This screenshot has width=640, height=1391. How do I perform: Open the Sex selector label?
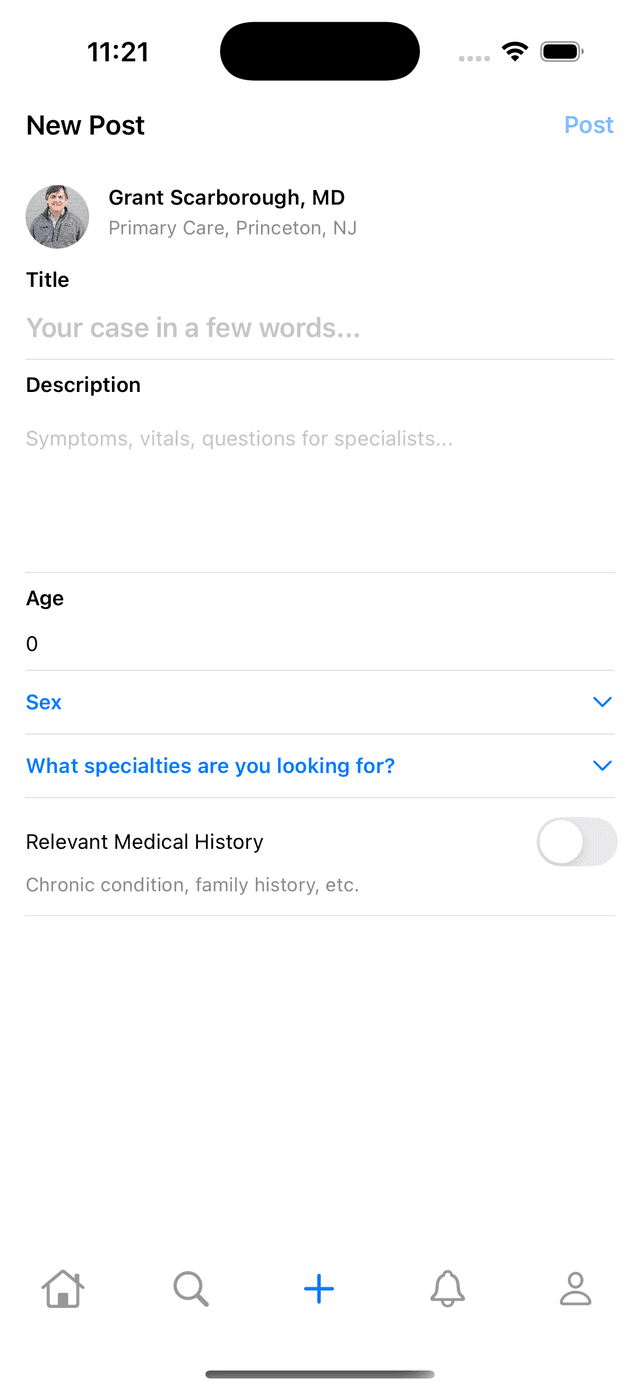44,702
